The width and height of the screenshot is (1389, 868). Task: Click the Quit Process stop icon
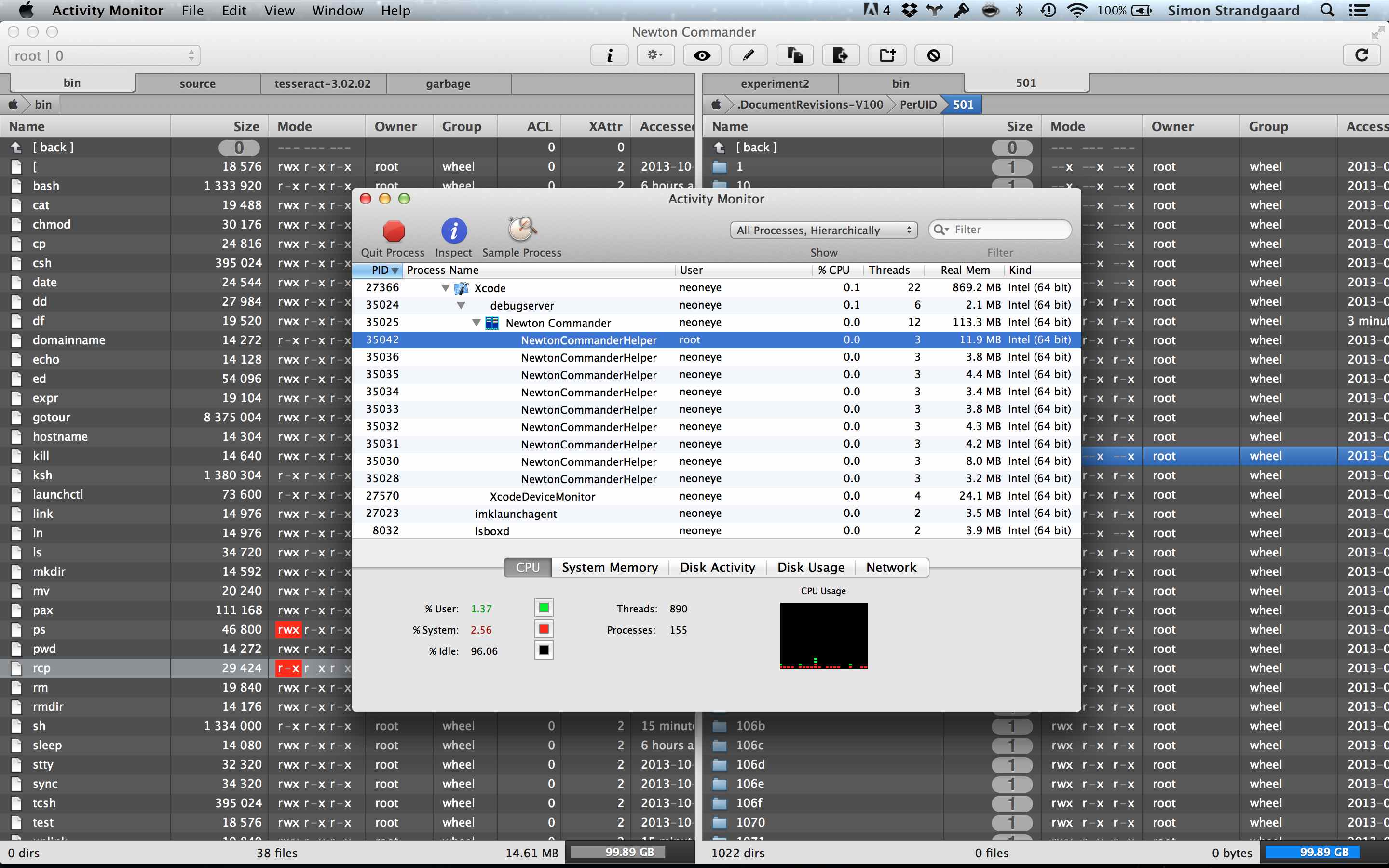coord(394,231)
